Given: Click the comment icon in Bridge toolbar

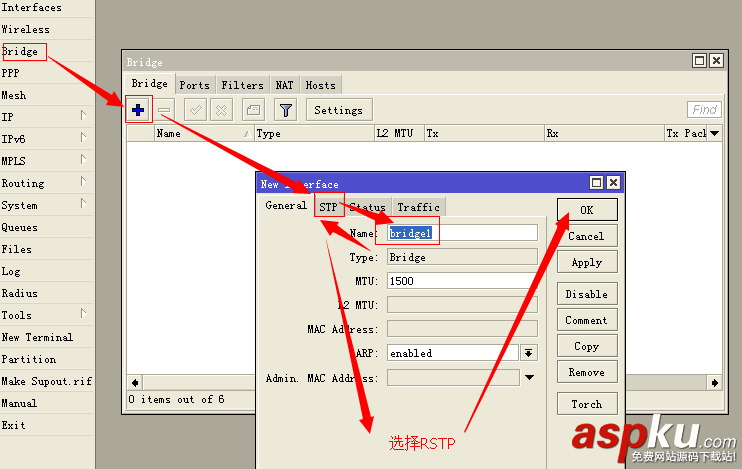Looking at the screenshot, I should click(x=253, y=110).
